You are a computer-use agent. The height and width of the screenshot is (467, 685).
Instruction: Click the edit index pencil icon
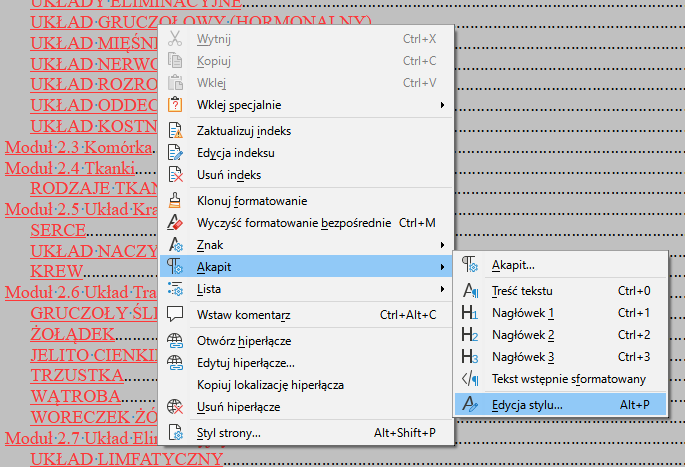pyautogui.click(x=175, y=153)
